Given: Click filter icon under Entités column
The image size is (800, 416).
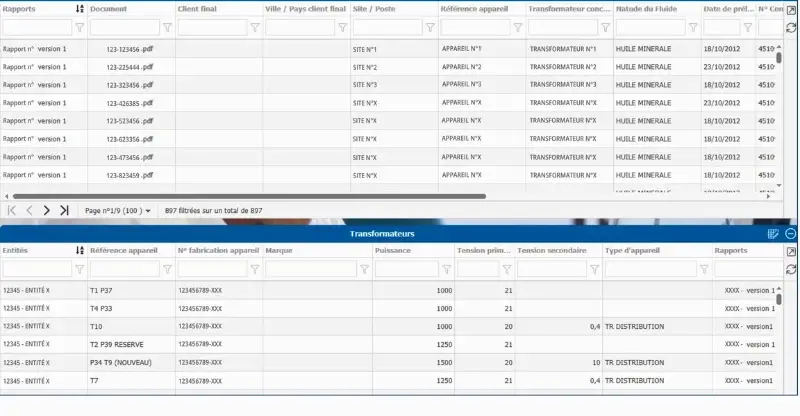Looking at the screenshot, I should [x=80, y=269].
